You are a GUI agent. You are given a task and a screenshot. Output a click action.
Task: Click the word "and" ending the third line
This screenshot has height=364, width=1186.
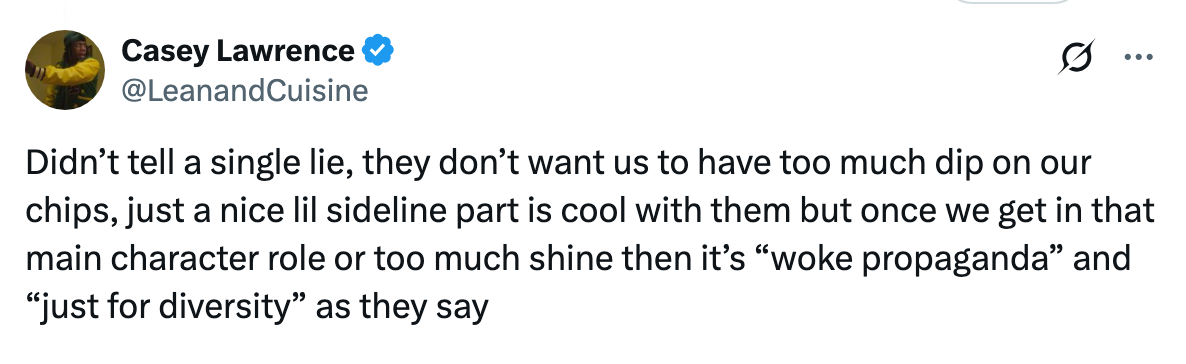pos(1105,259)
